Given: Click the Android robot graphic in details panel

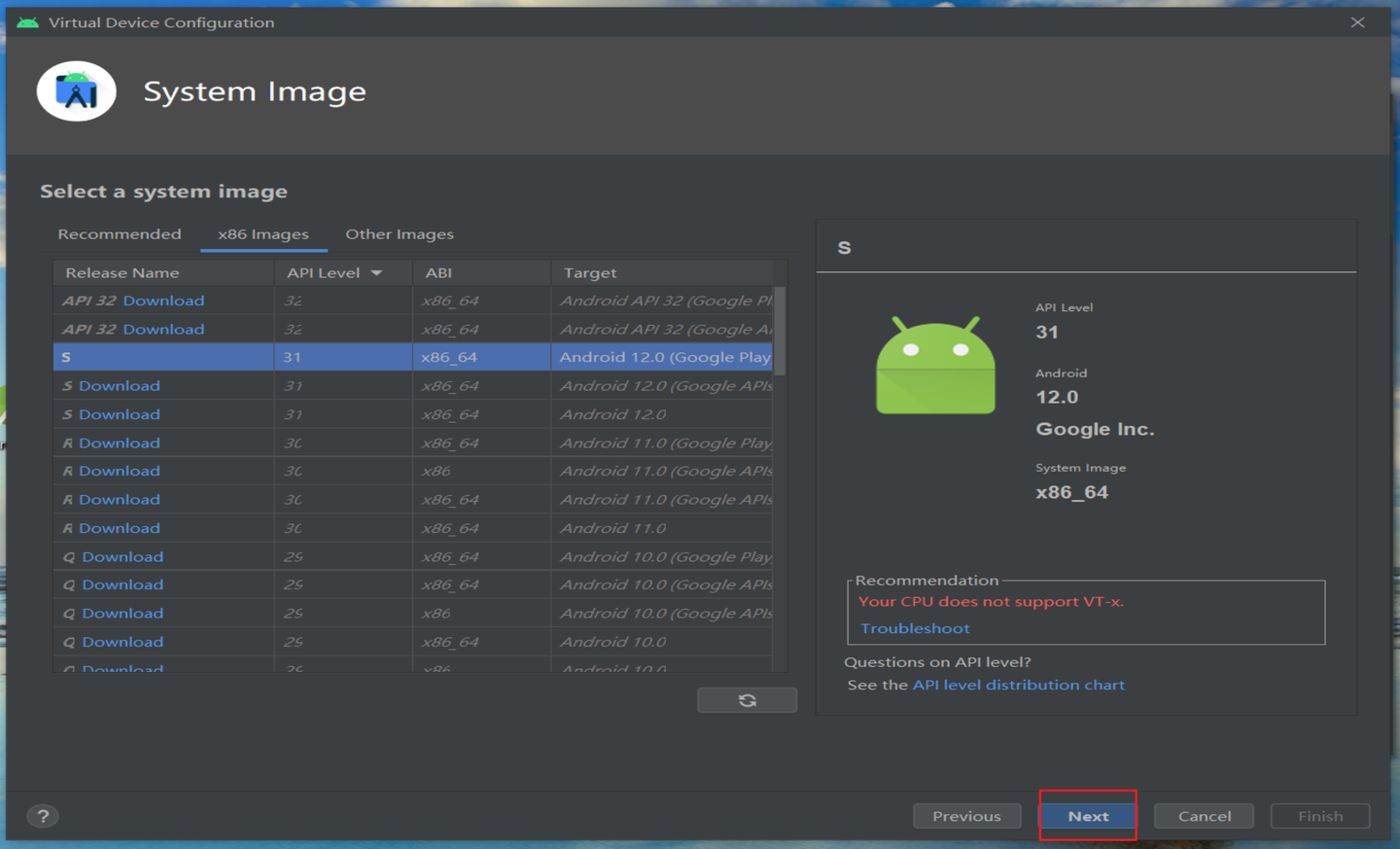Looking at the screenshot, I should click(x=935, y=367).
